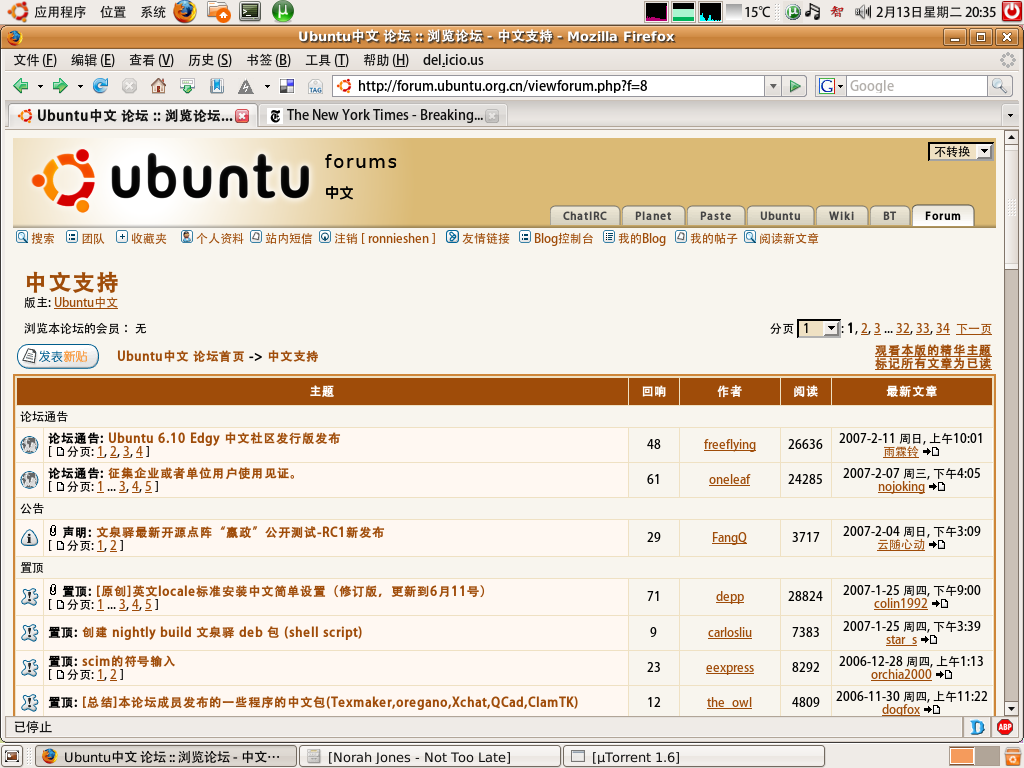
Task: Open the 文件 (F) menu
Action: pyautogui.click(x=35, y=60)
